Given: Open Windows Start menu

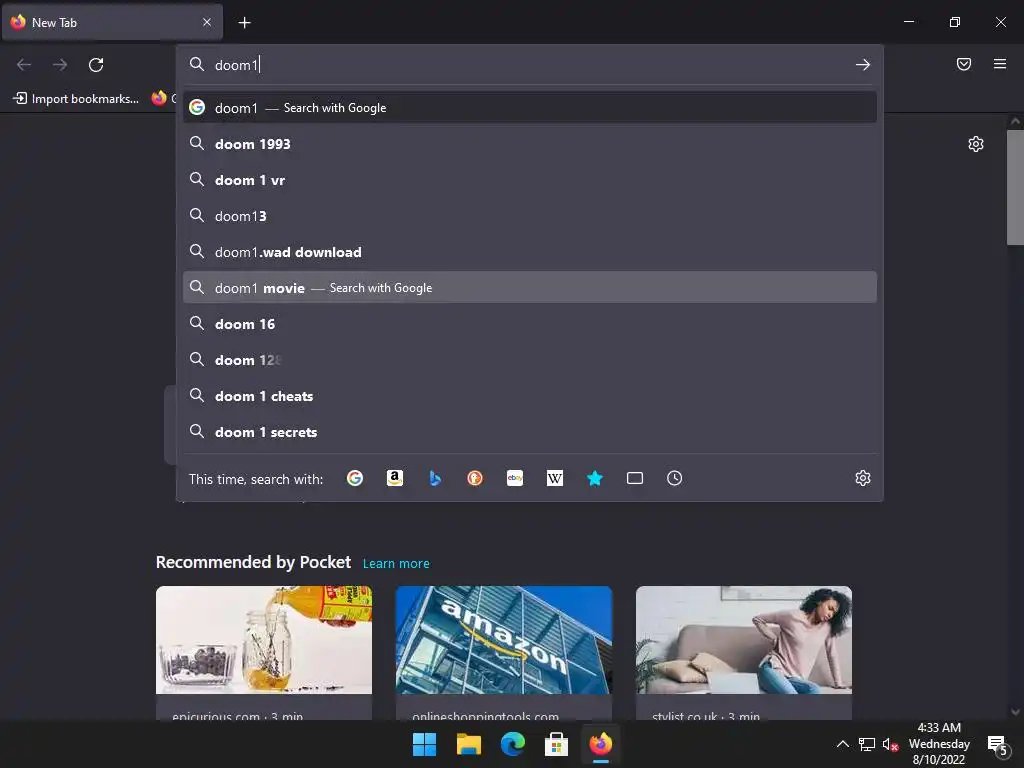Looking at the screenshot, I should [x=424, y=744].
